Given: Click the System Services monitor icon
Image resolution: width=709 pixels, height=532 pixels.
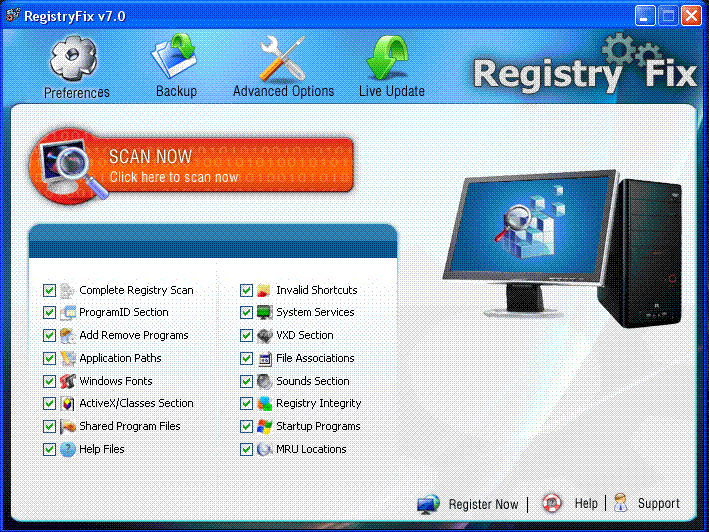Looking at the screenshot, I should (x=264, y=312).
